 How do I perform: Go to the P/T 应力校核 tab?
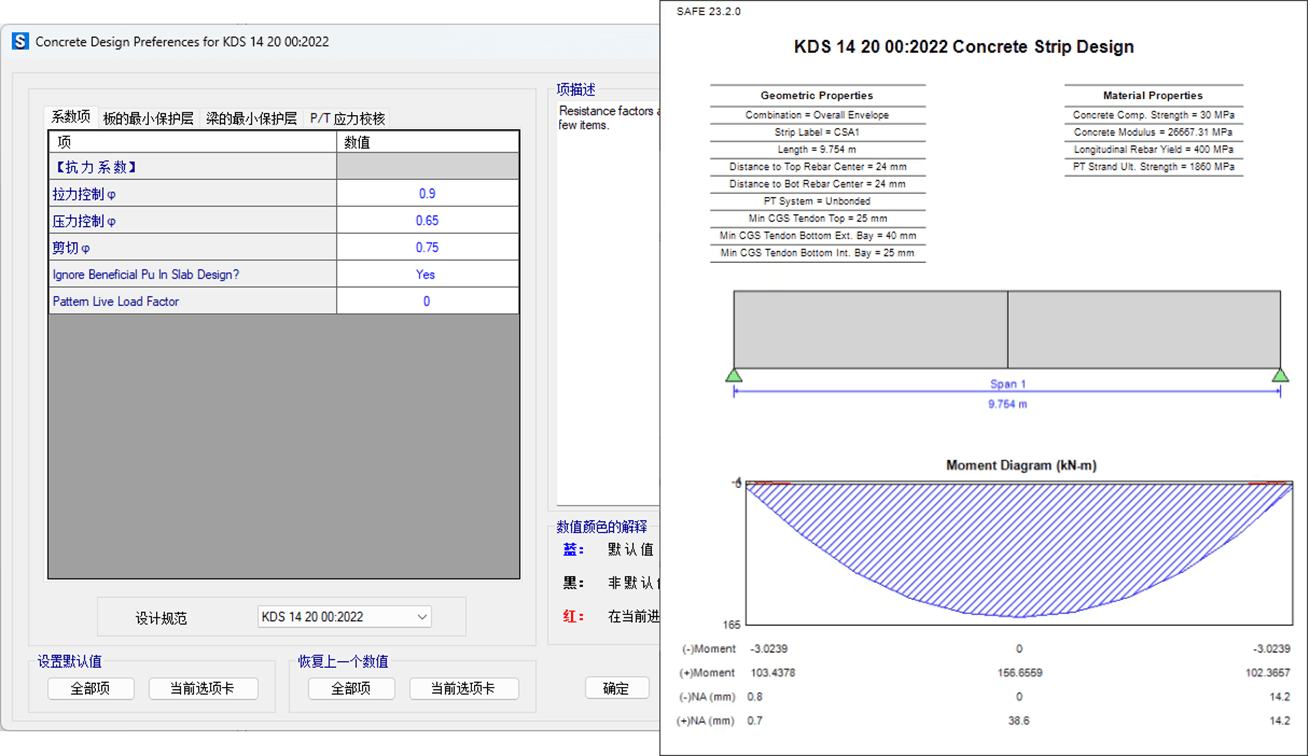347,118
